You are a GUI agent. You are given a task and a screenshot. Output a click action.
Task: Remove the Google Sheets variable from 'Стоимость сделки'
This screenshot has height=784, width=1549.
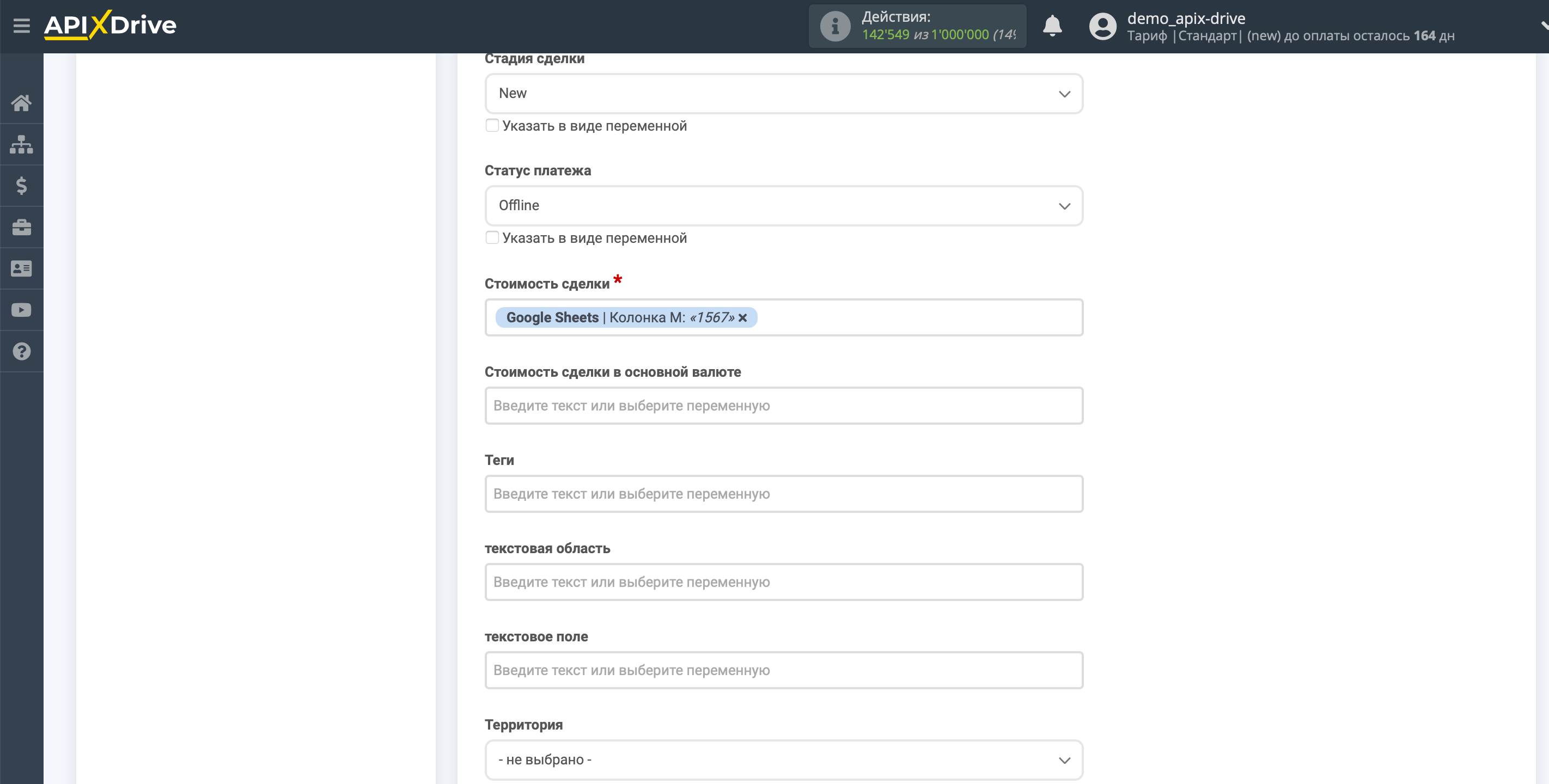744,316
